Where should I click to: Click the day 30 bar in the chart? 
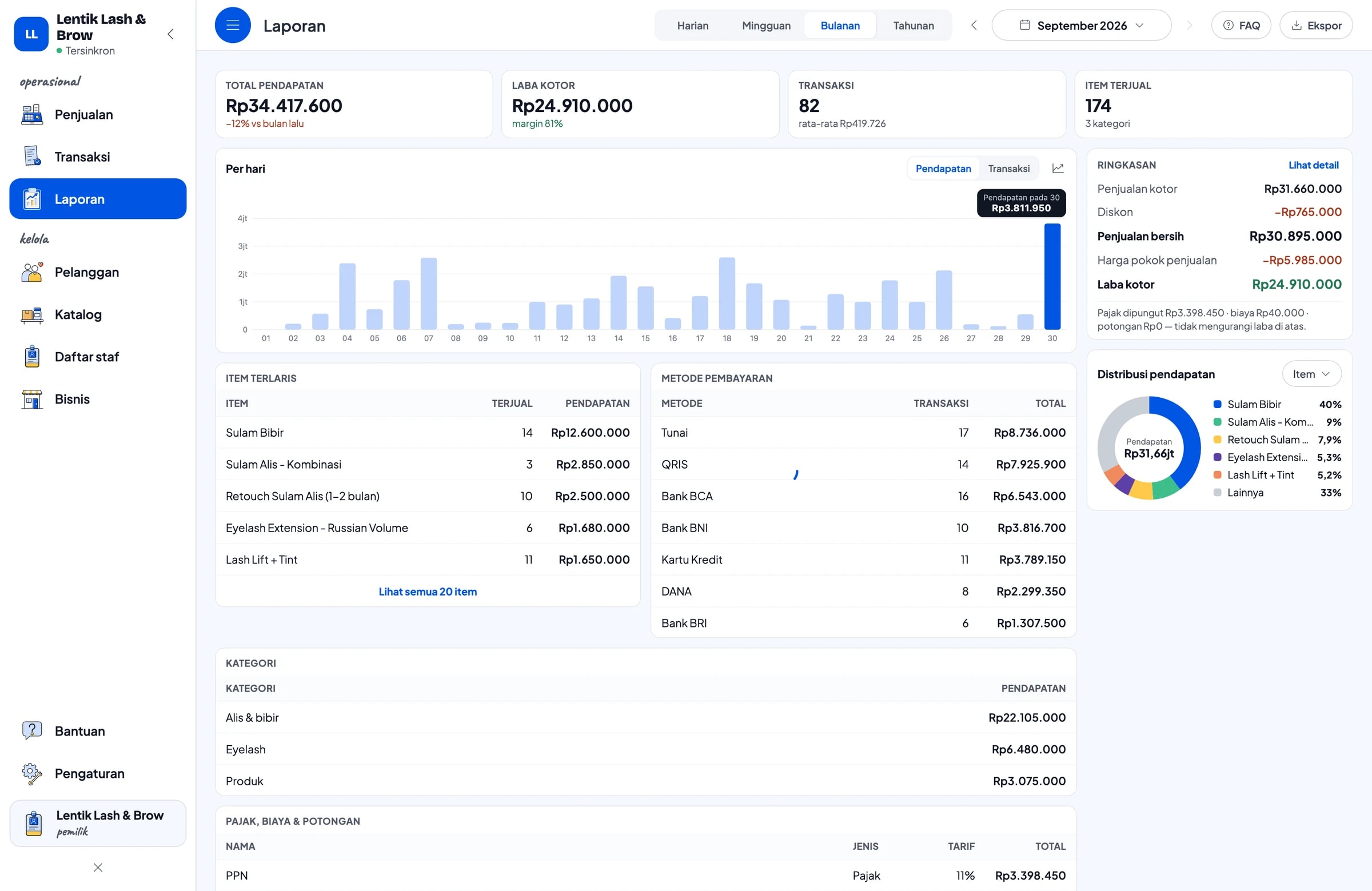1052,277
